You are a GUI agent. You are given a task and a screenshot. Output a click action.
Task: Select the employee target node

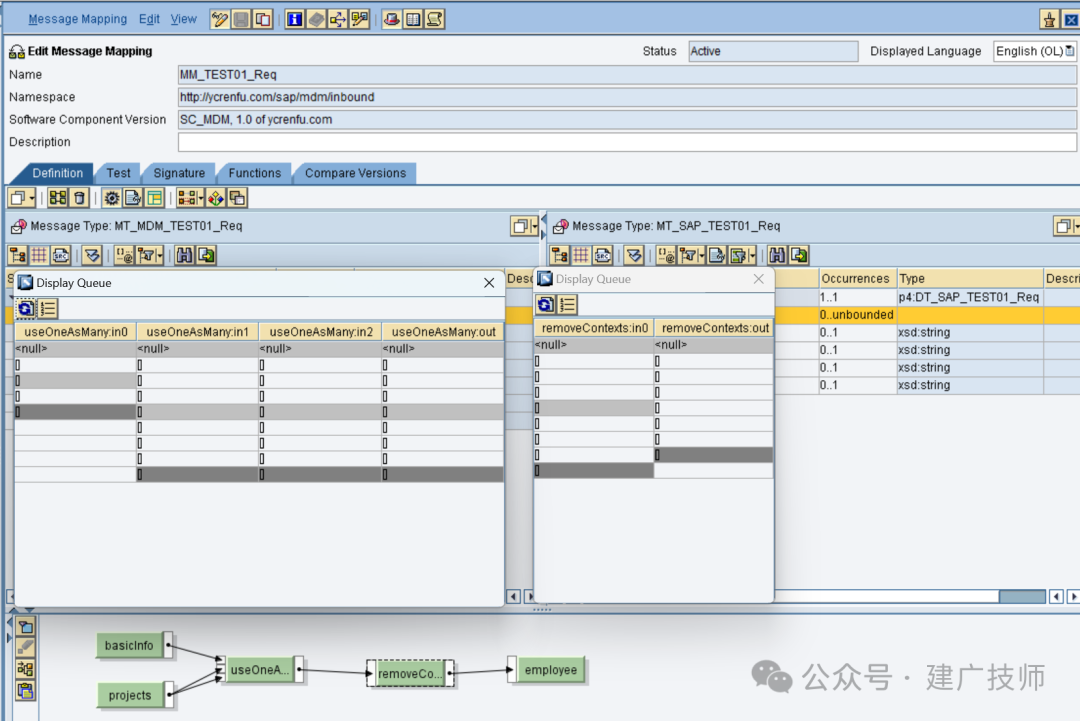(550, 669)
